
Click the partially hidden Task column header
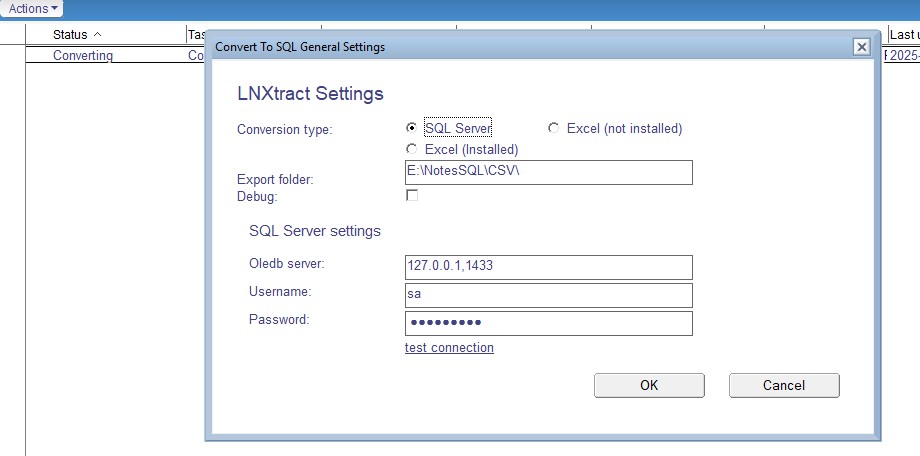(x=196, y=35)
